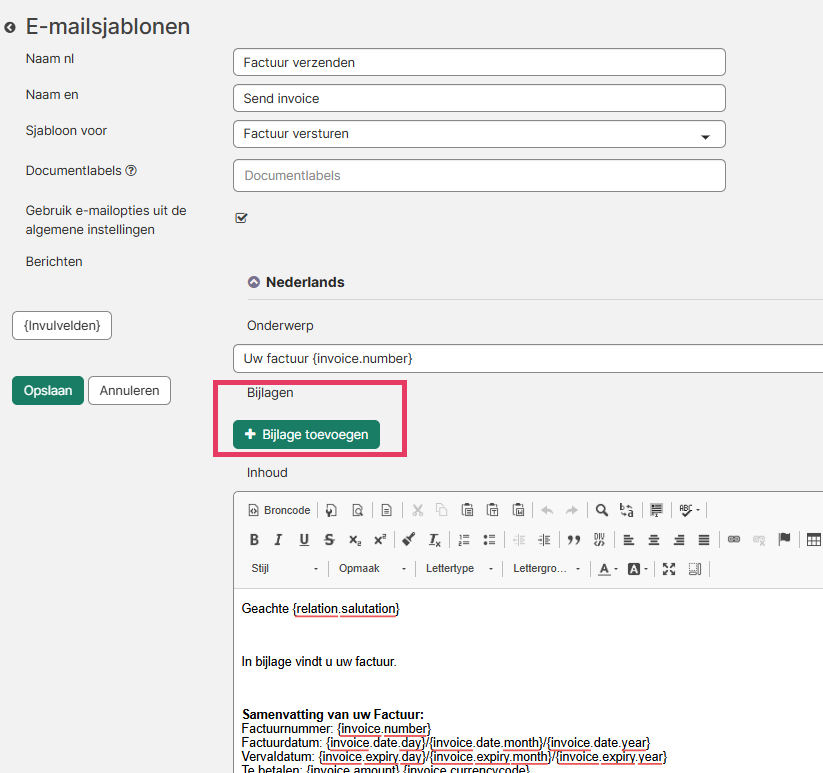Image resolution: width=823 pixels, height=773 pixels.
Task: Click the 'Samenvatting van uw Factuur:' heading
Action: (x=333, y=714)
